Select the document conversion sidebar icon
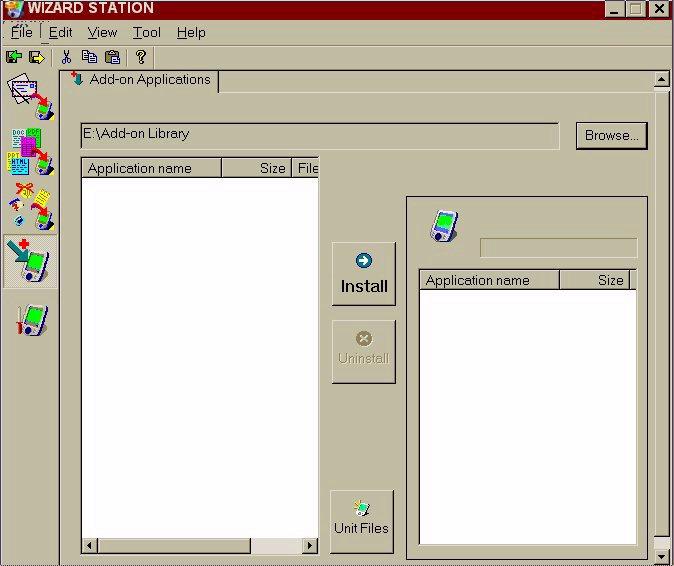This screenshot has height=566, width=674. point(30,150)
